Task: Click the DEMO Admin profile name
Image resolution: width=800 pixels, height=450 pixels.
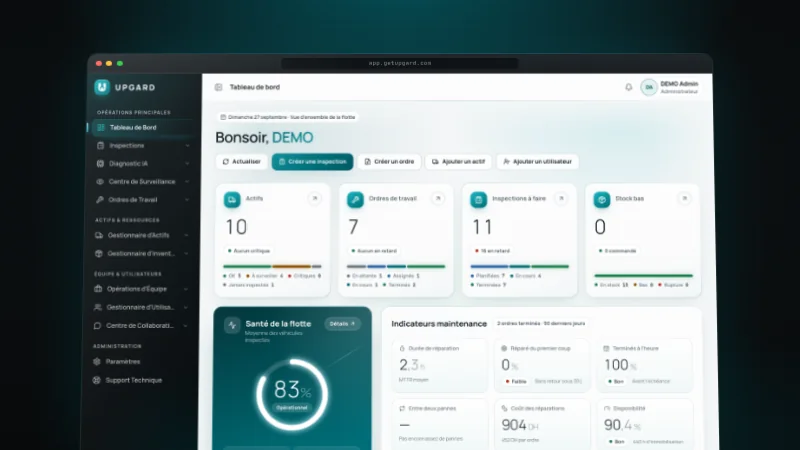Action: click(x=679, y=84)
